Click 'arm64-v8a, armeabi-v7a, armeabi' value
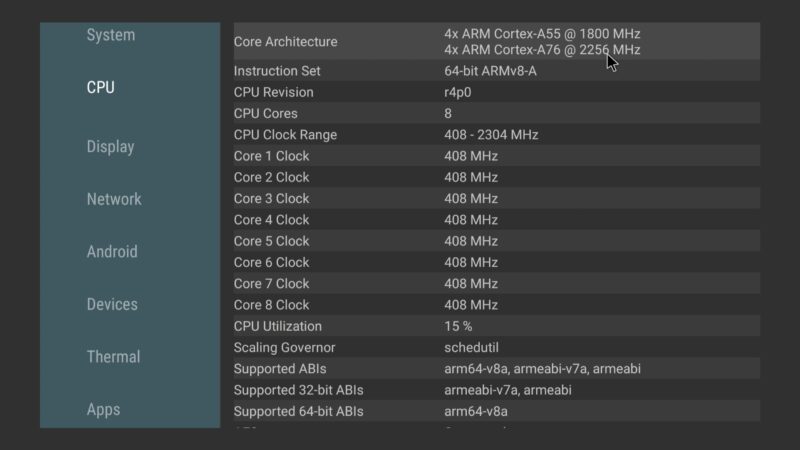 click(x=542, y=369)
